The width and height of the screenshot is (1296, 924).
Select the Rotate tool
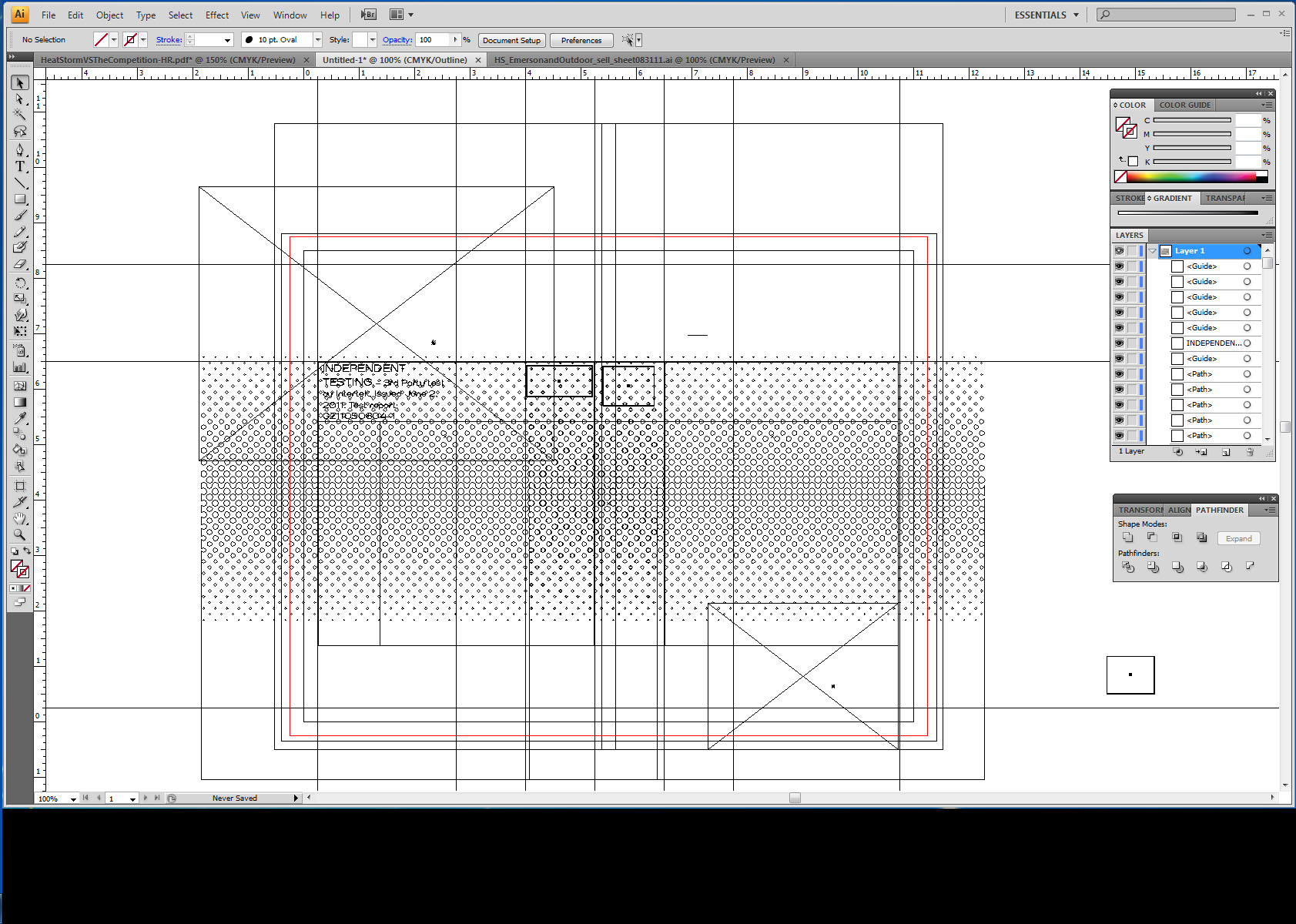pyautogui.click(x=20, y=283)
